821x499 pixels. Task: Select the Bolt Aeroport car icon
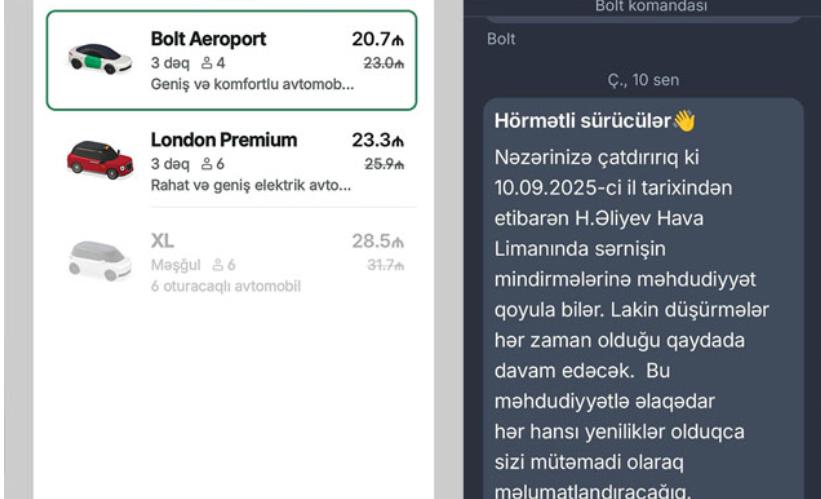tap(99, 60)
